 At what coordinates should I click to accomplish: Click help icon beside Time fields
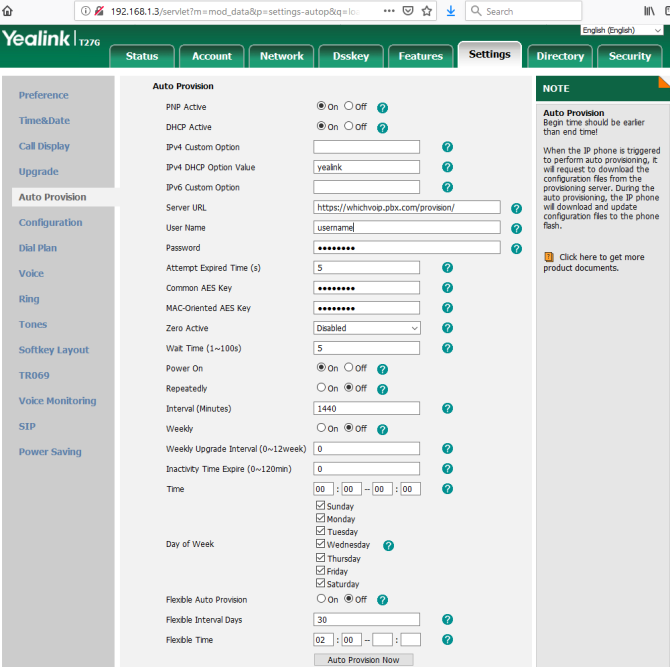coord(447,489)
